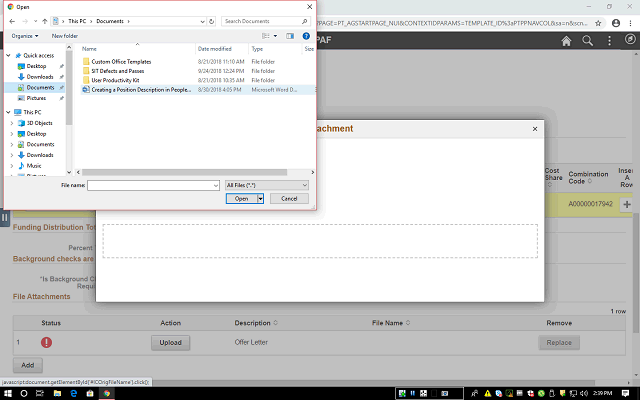This screenshot has width=640, height=400.
Task: Open the Chrome three-dot menu
Action: (x=631, y=23)
